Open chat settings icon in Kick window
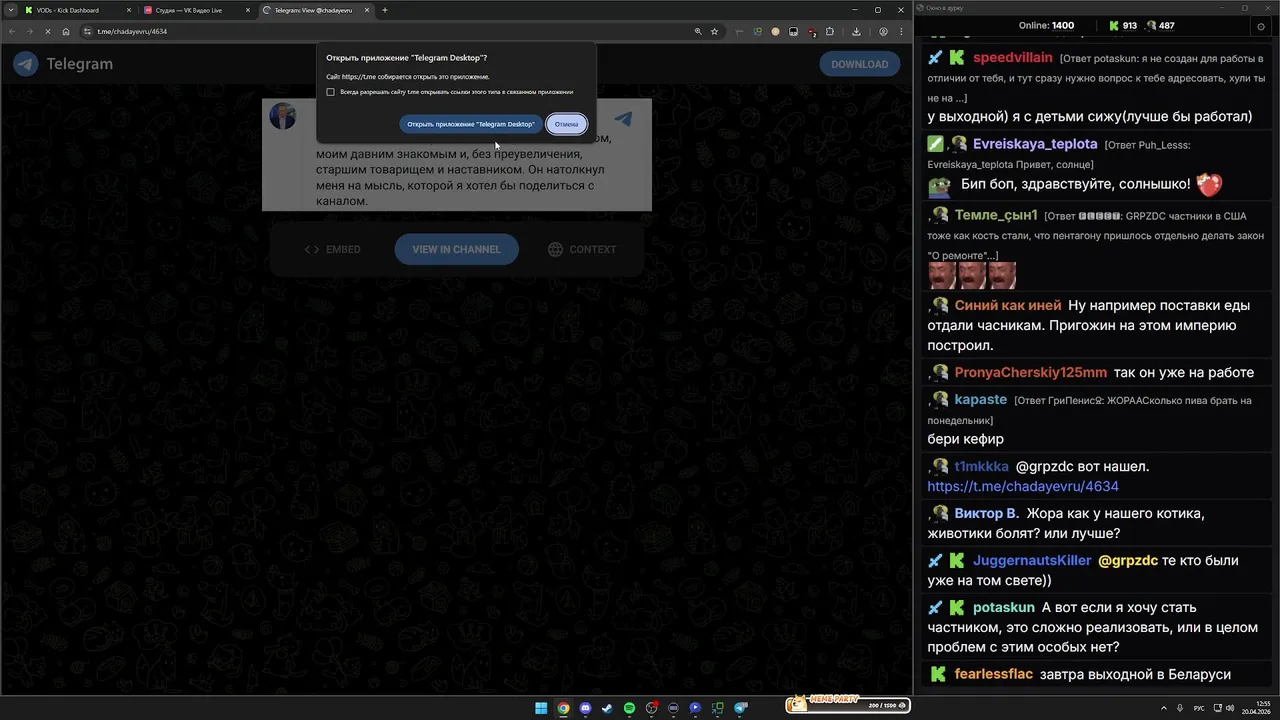The height and width of the screenshot is (720, 1280). click(x=1260, y=26)
